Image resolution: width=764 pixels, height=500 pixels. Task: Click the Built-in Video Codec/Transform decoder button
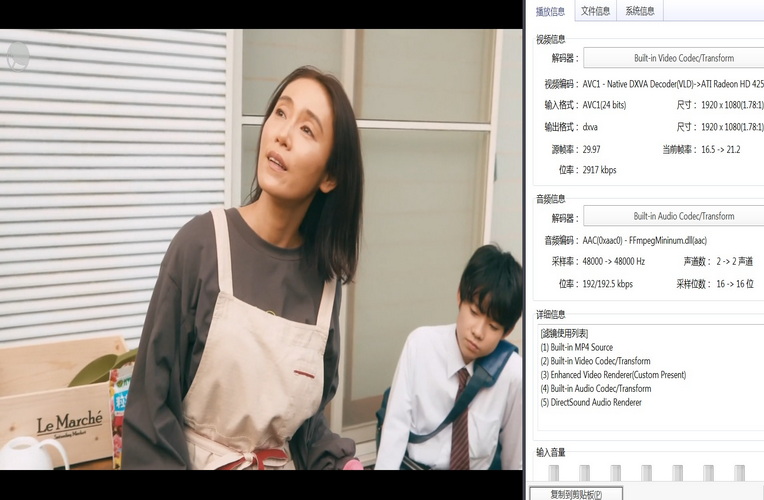pos(672,58)
